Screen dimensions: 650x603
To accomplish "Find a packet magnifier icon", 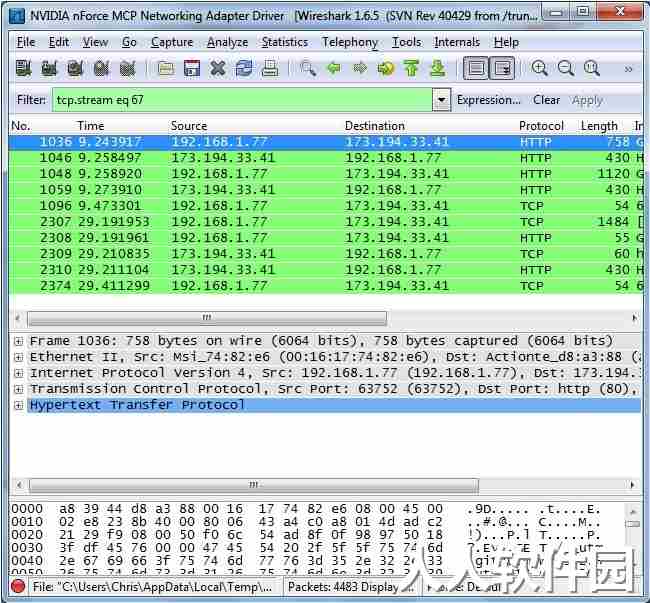I will (308, 68).
